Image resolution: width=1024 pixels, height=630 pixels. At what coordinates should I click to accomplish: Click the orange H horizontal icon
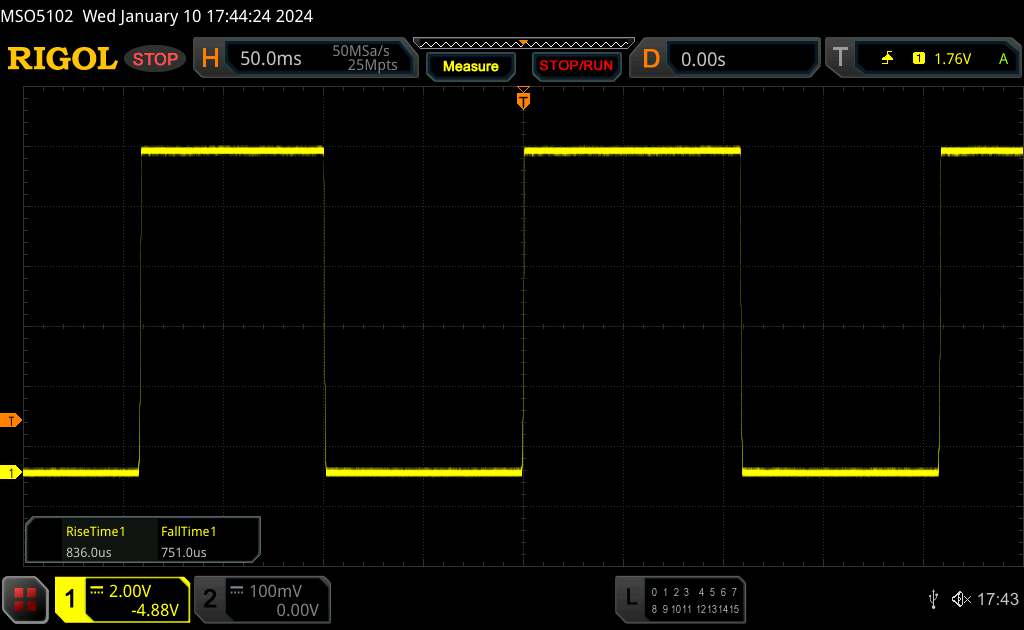pyautogui.click(x=210, y=59)
